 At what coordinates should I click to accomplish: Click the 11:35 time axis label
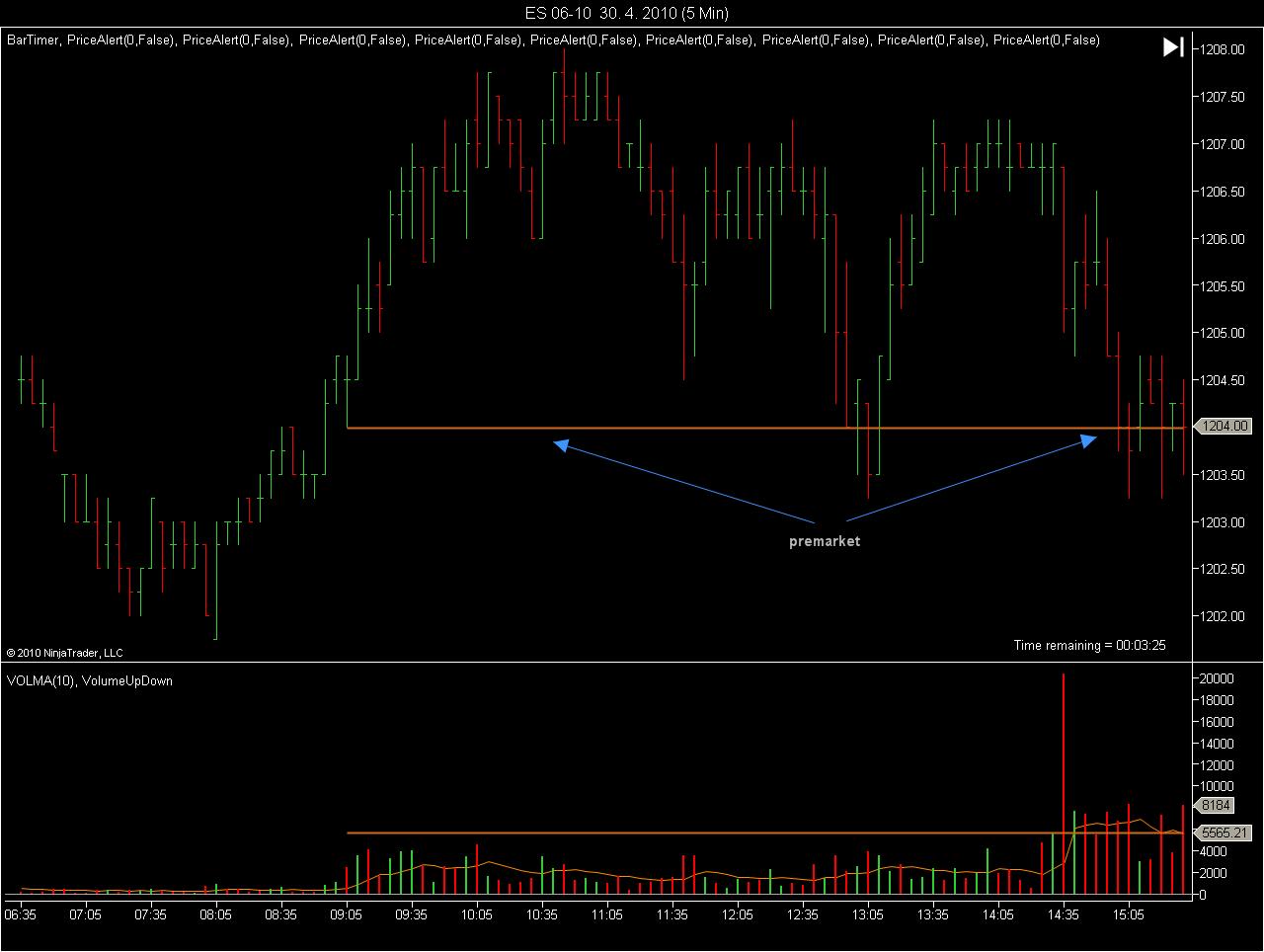(672, 915)
